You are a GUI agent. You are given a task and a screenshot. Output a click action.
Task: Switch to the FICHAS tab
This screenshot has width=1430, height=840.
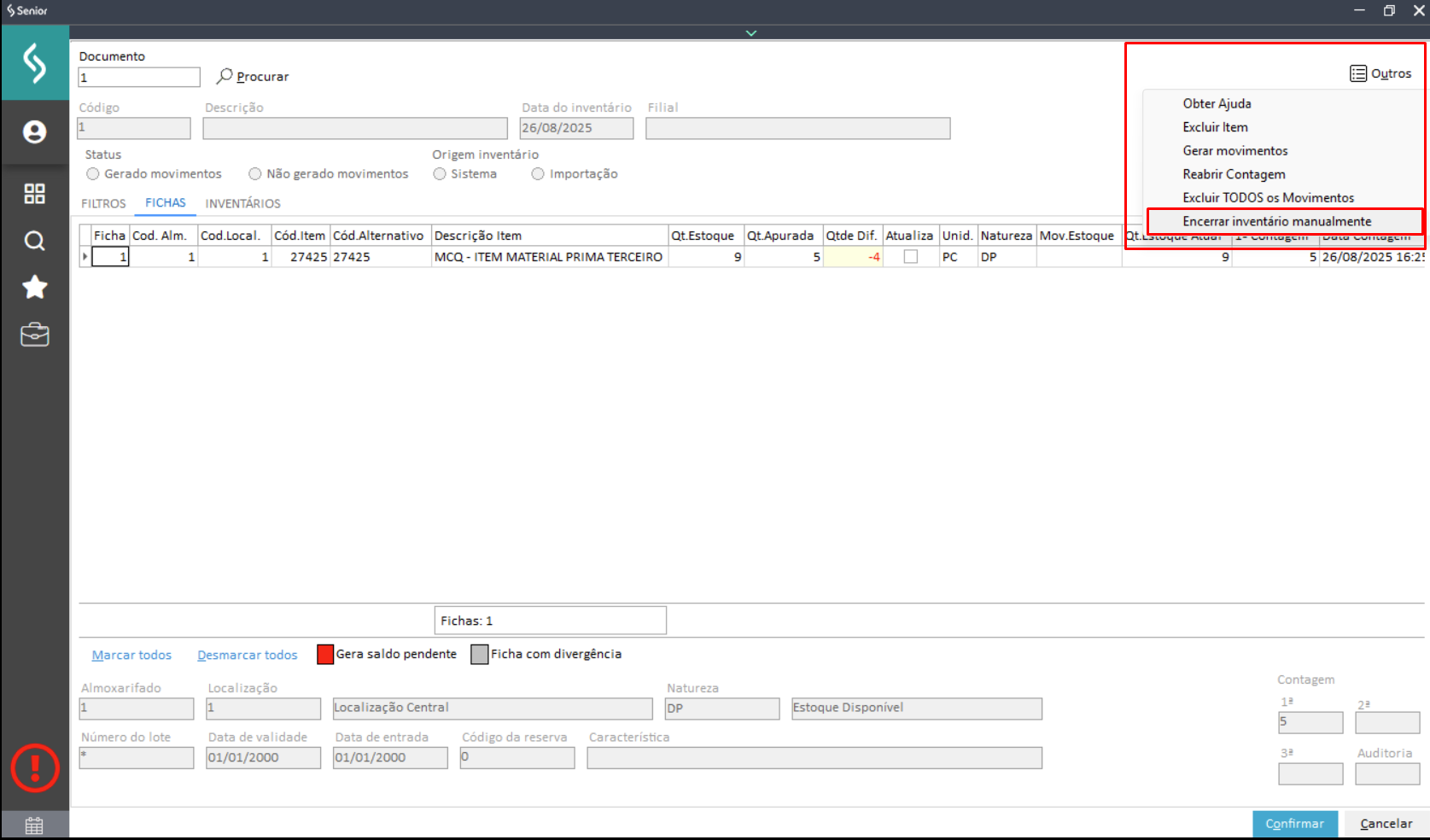pos(166,202)
